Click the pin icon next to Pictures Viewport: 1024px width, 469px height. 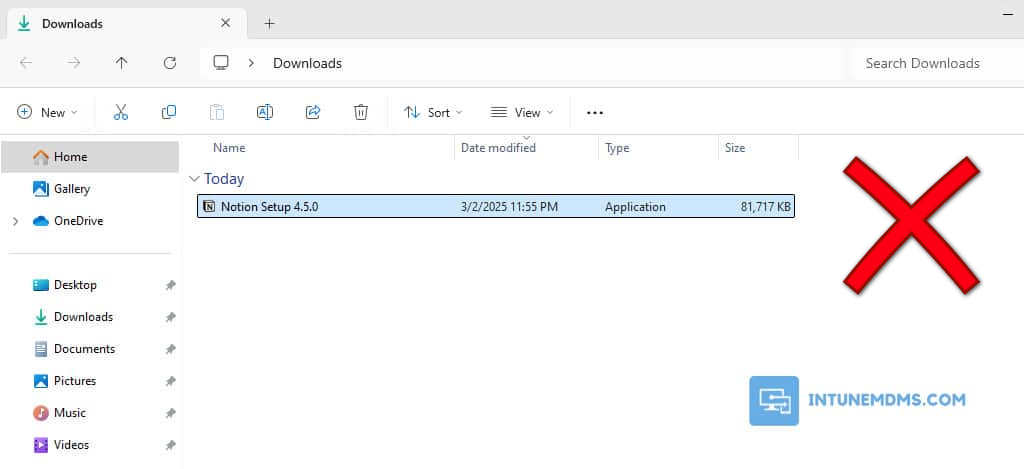(170, 381)
